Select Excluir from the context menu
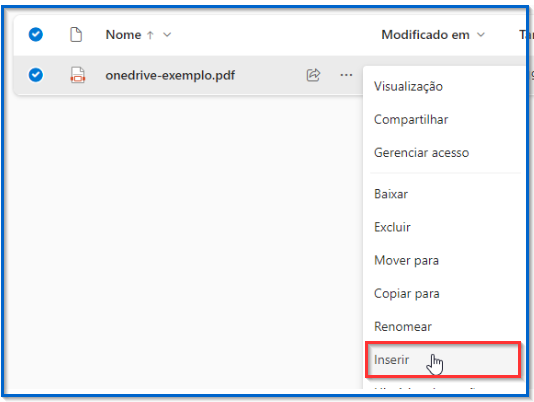Image resolution: width=534 pixels, height=402 pixels. click(x=444, y=227)
